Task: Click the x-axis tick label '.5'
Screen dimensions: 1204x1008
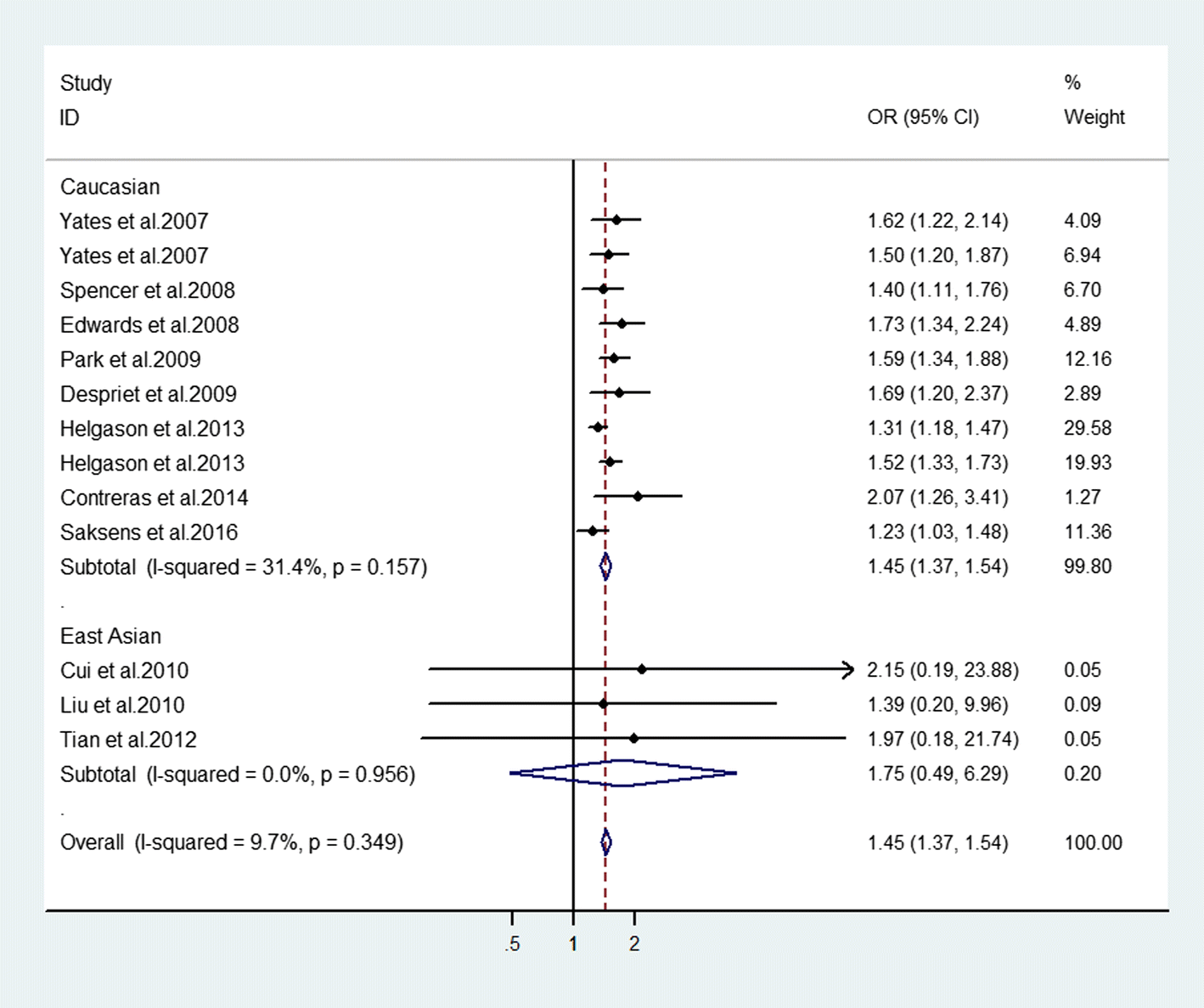Action: click(512, 944)
